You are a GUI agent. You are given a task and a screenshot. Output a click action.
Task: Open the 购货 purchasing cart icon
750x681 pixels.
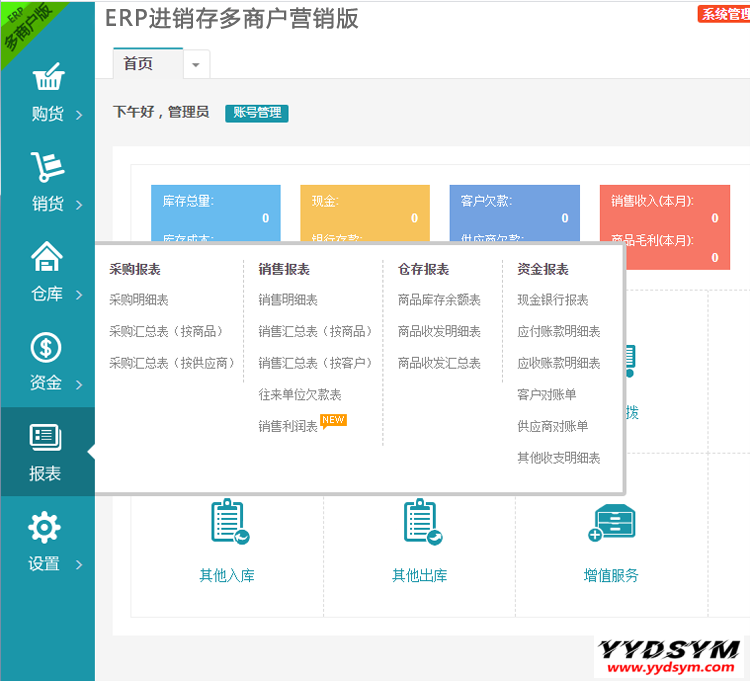[x=47, y=78]
